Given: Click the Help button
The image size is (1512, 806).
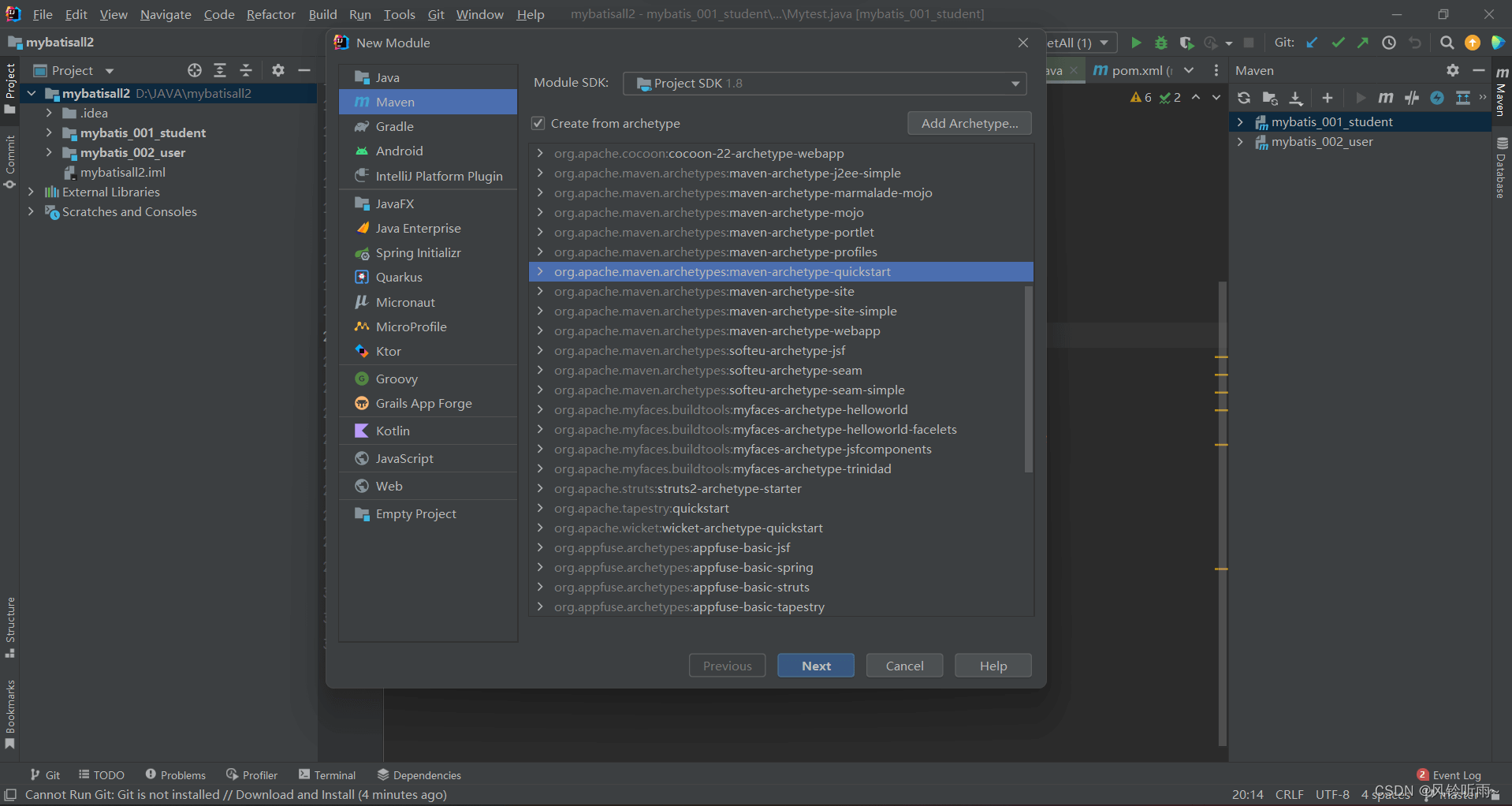Looking at the screenshot, I should click(x=993, y=666).
